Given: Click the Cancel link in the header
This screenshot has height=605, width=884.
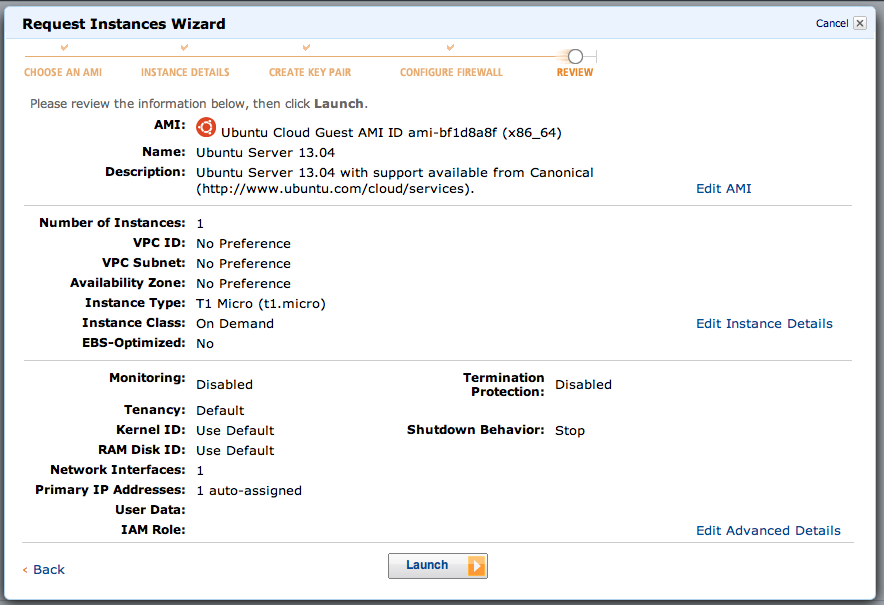Looking at the screenshot, I should pyautogui.click(x=831, y=23).
